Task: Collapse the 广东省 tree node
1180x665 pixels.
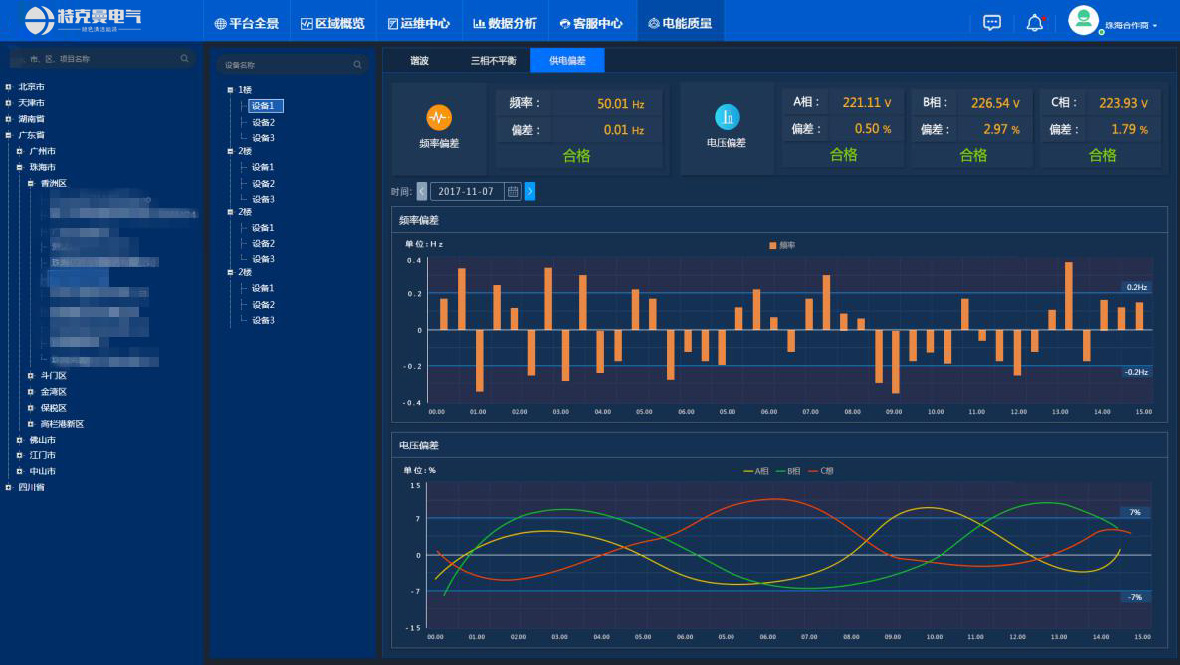Action: (9, 135)
